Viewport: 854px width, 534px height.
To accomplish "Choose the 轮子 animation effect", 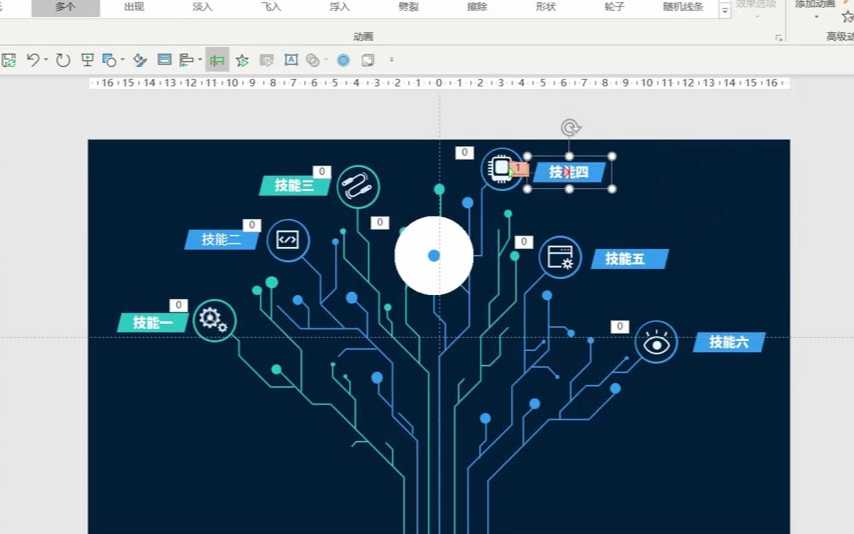I will point(614,7).
